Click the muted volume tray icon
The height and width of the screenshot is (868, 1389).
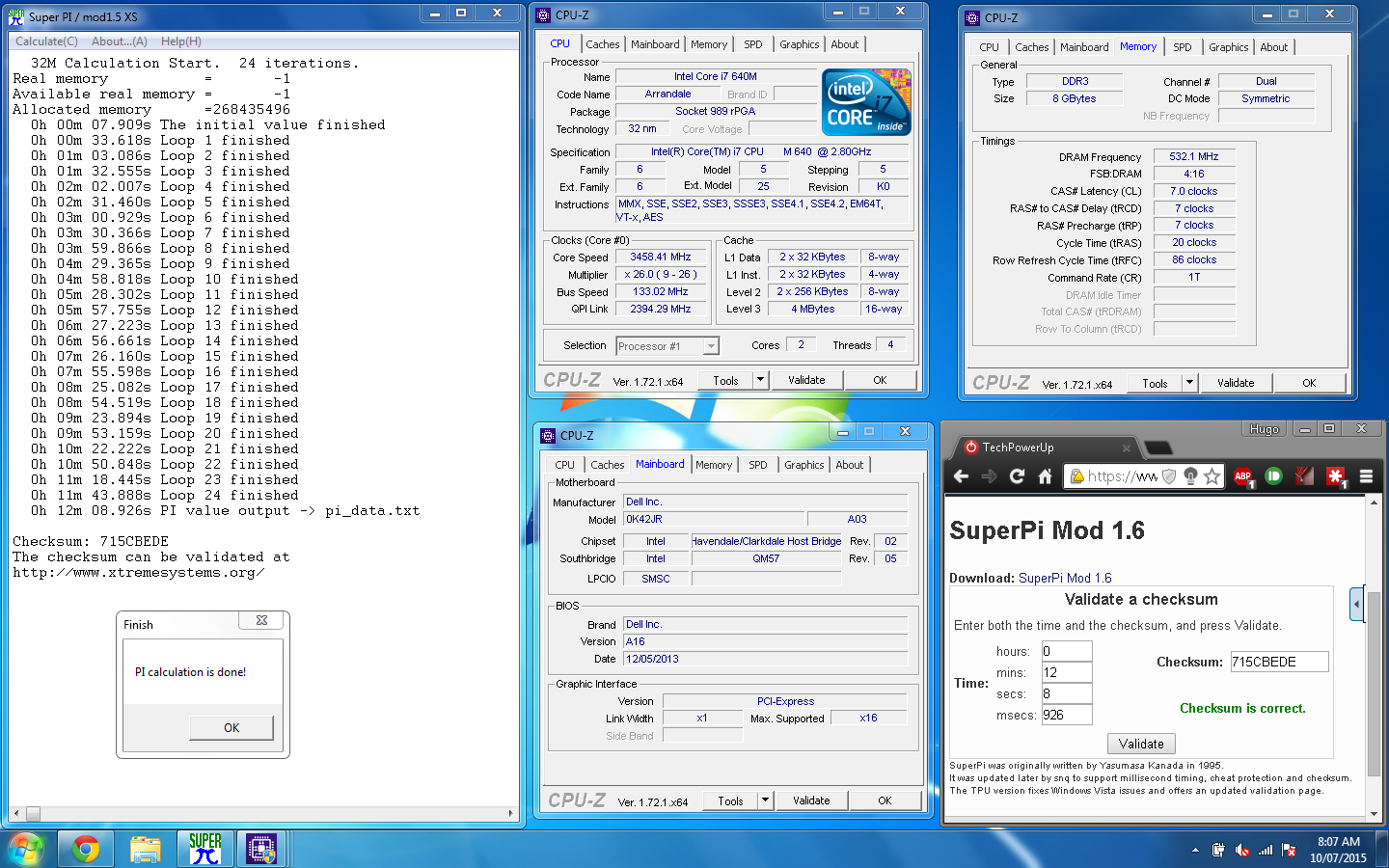click(1242, 851)
